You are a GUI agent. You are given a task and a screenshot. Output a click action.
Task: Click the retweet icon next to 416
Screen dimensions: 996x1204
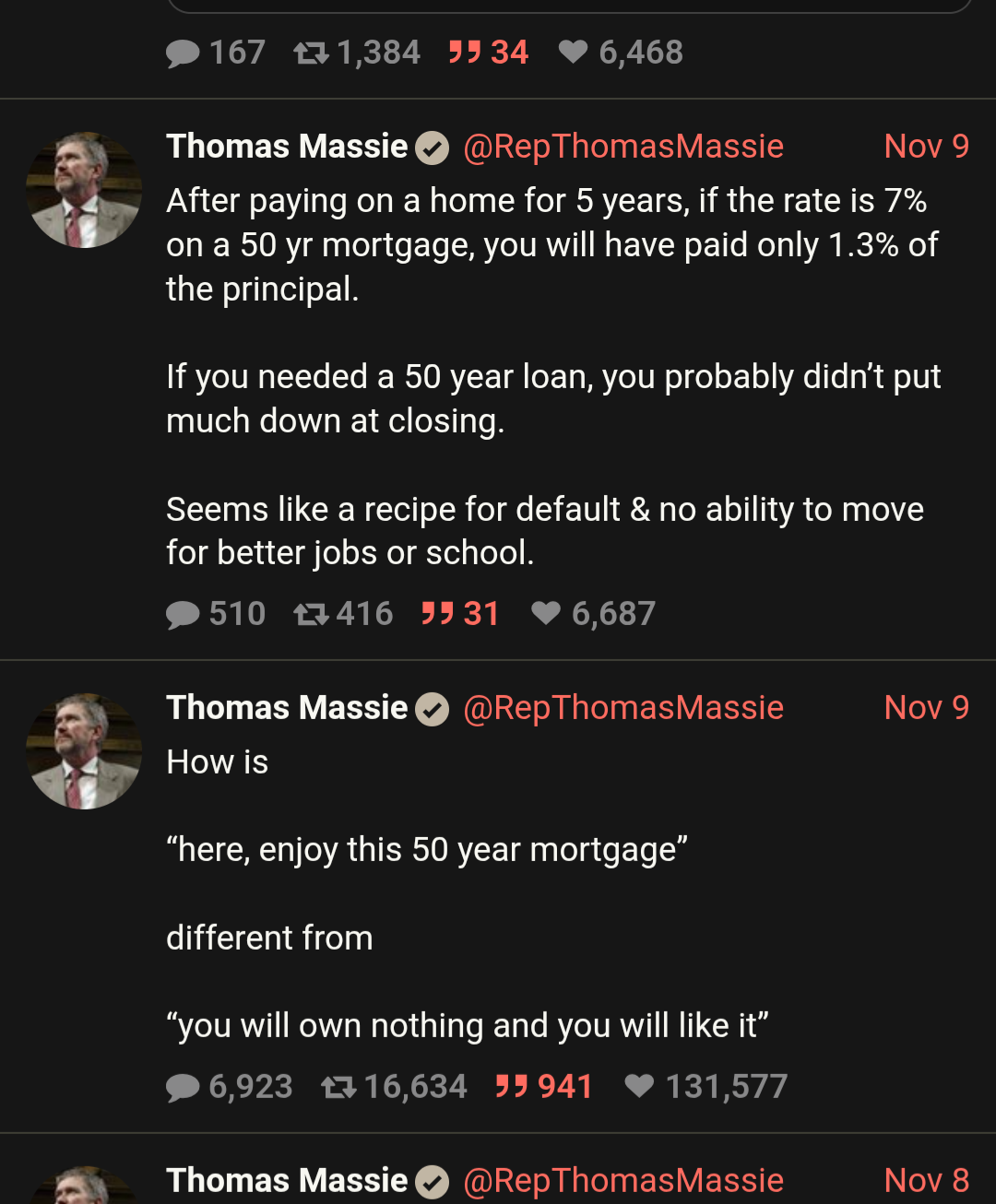[x=311, y=615]
